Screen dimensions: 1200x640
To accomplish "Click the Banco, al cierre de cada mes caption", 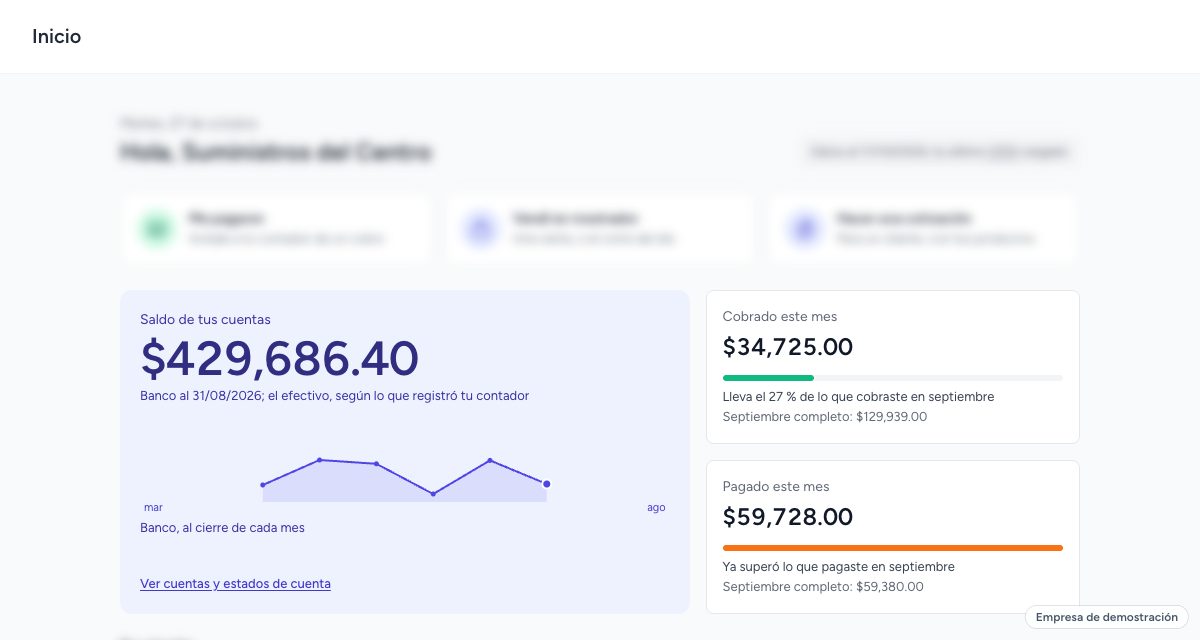I will coord(222,528).
